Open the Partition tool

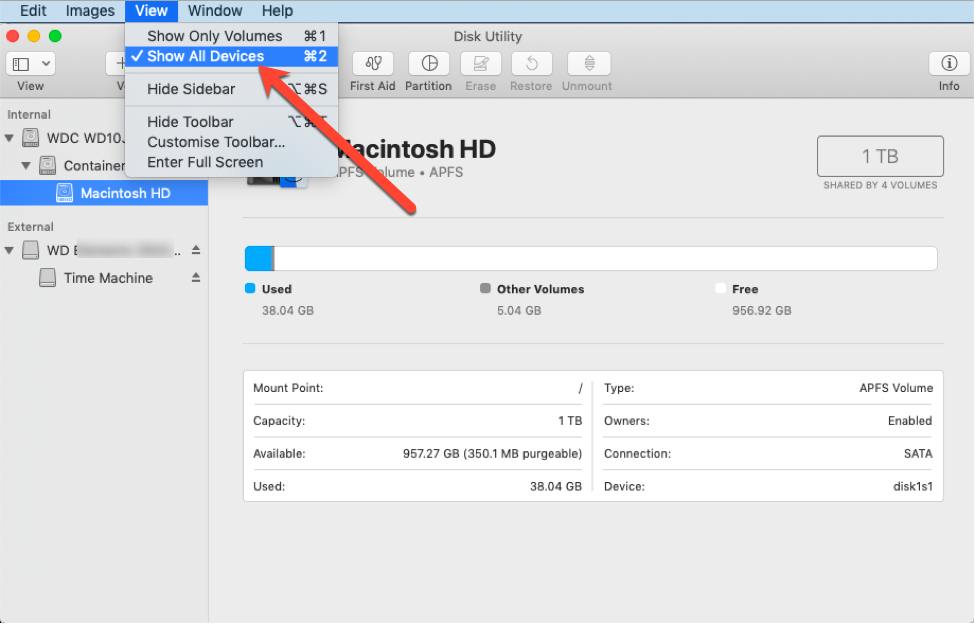(x=429, y=63)
